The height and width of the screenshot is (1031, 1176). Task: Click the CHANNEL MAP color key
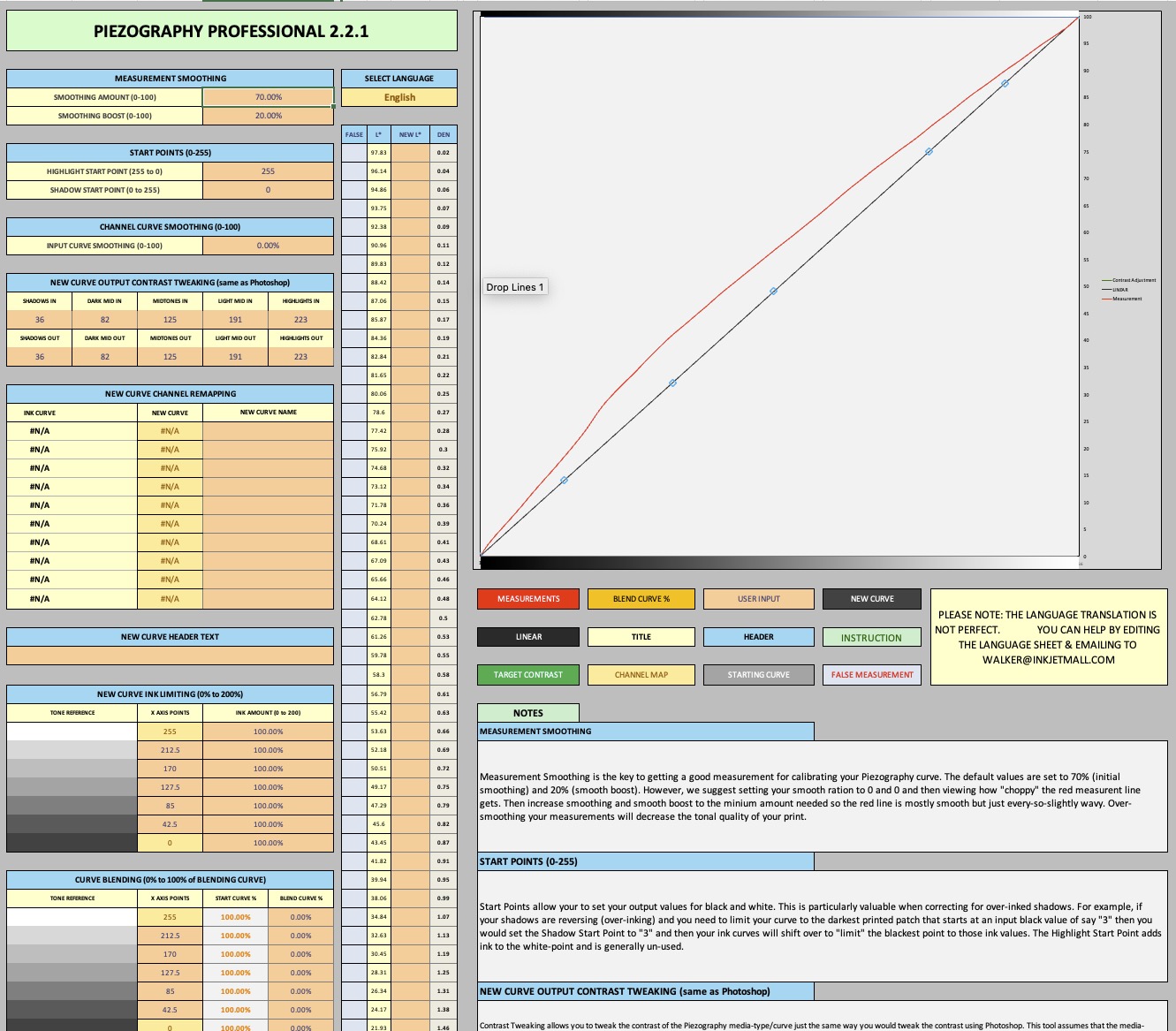641,675
